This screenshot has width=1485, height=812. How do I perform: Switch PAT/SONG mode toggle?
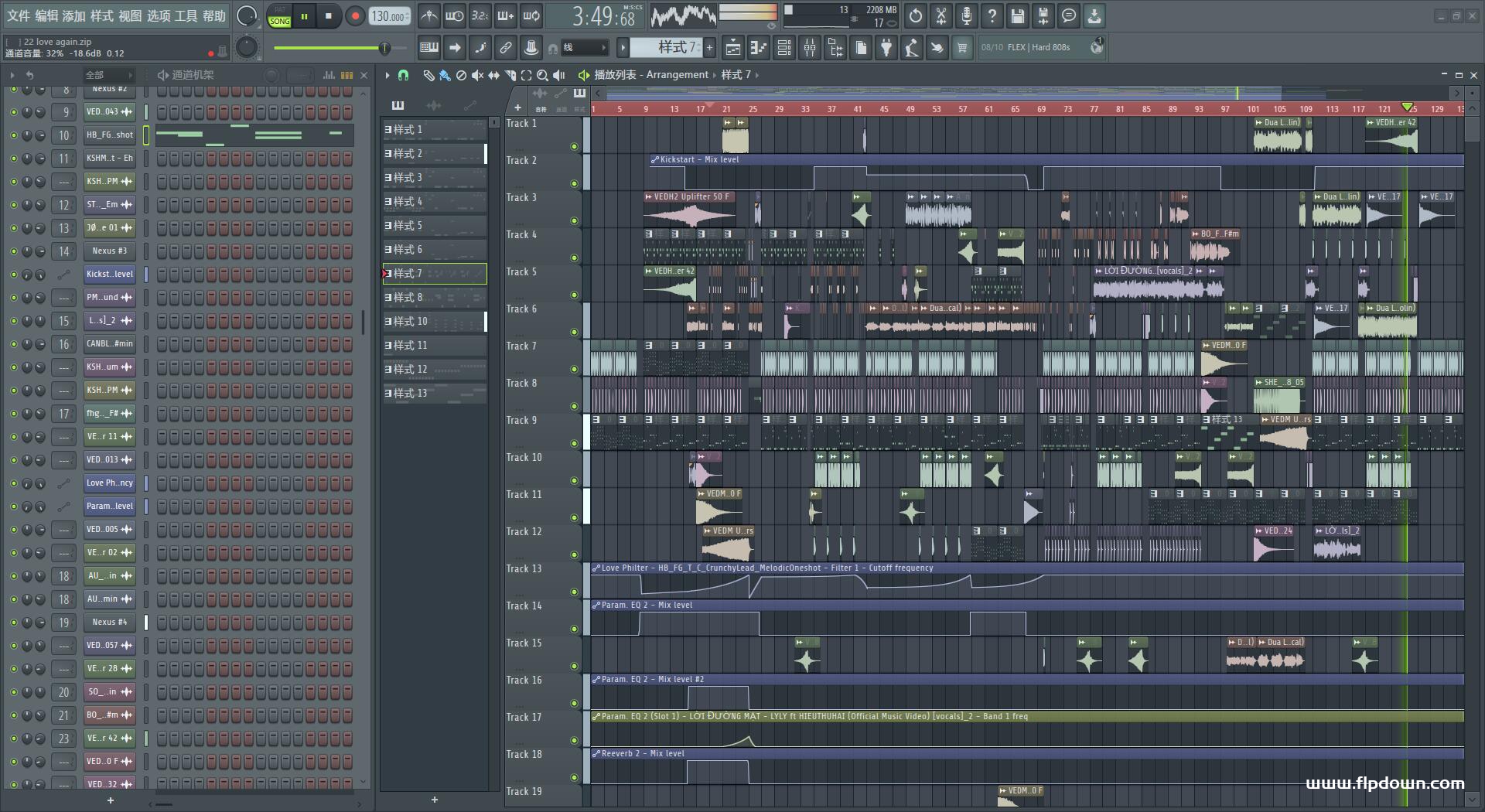[x=280, y=16]
